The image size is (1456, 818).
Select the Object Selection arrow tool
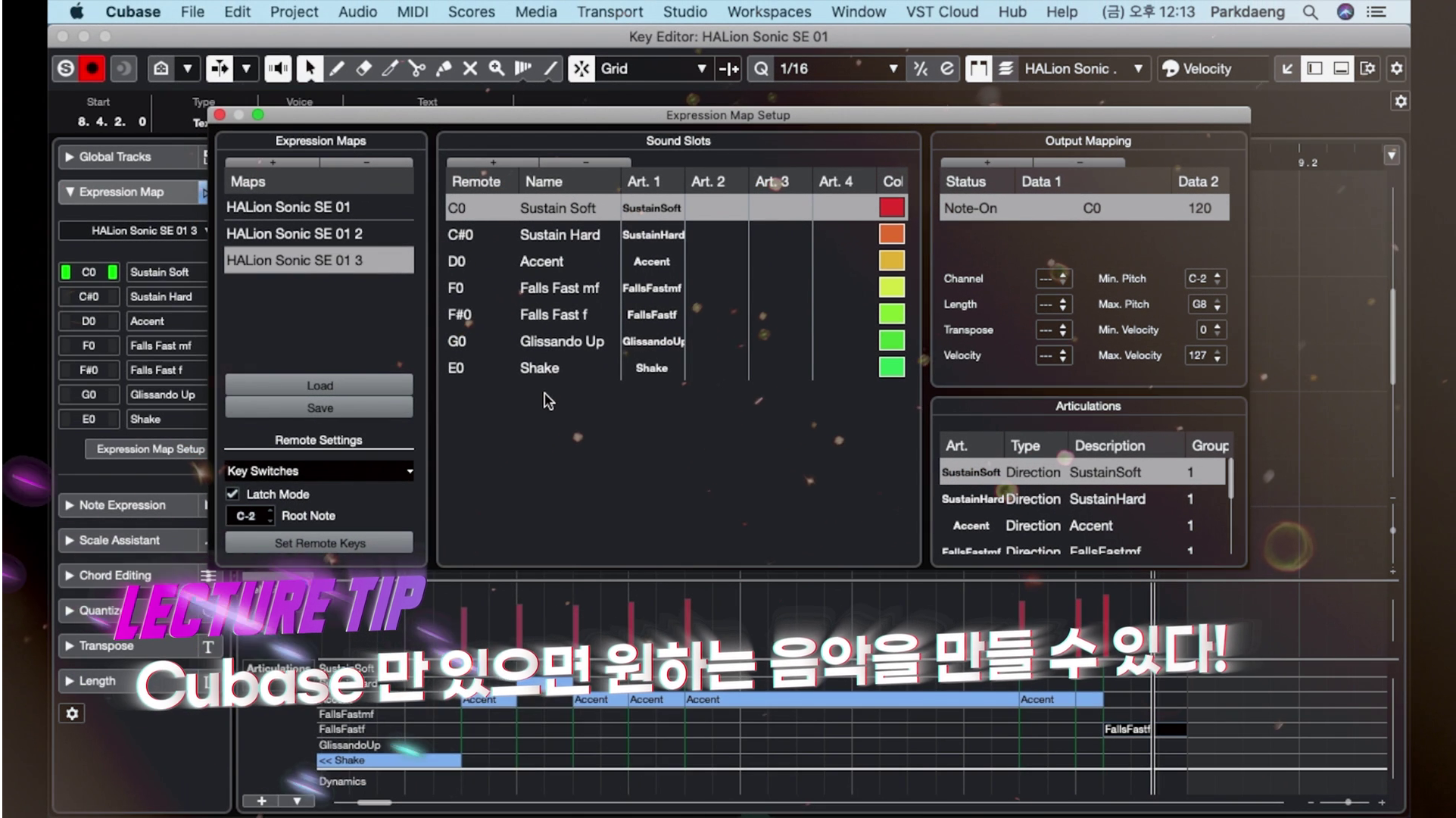pos(309,69)
